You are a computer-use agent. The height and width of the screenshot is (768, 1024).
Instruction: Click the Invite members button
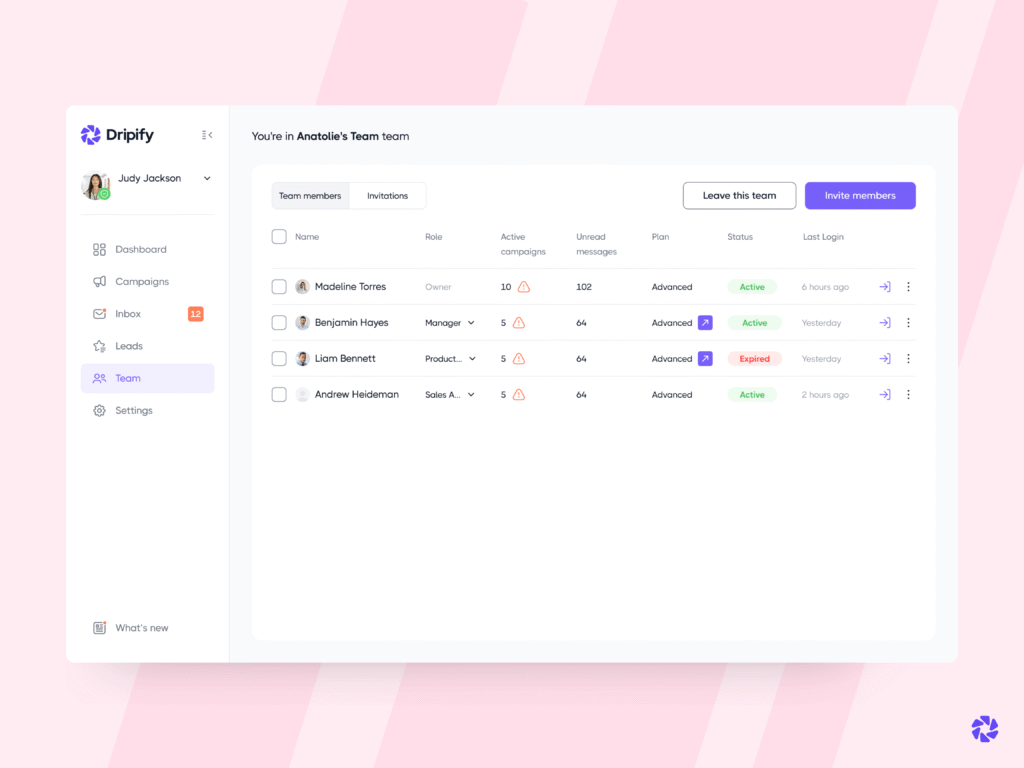pyautogui.click(x=859, y=195)
